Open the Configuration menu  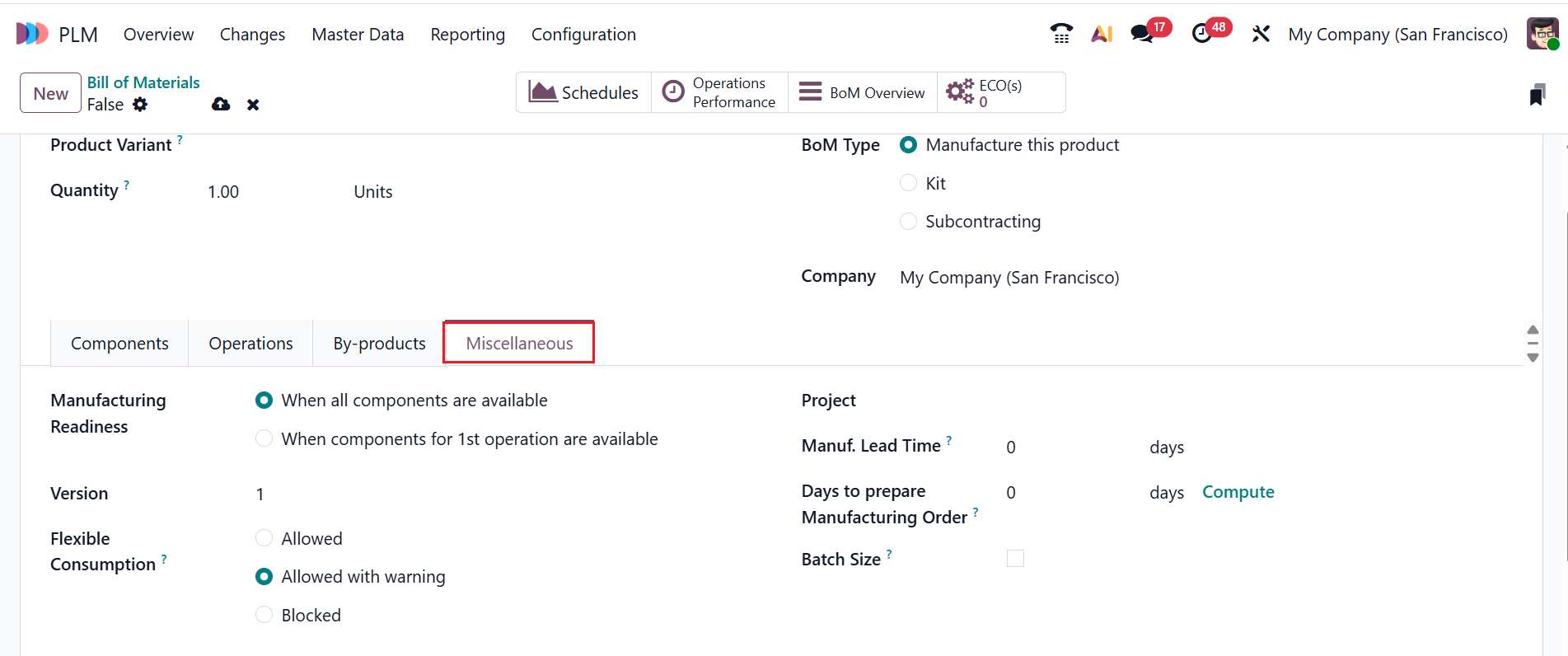pos(583,34)
